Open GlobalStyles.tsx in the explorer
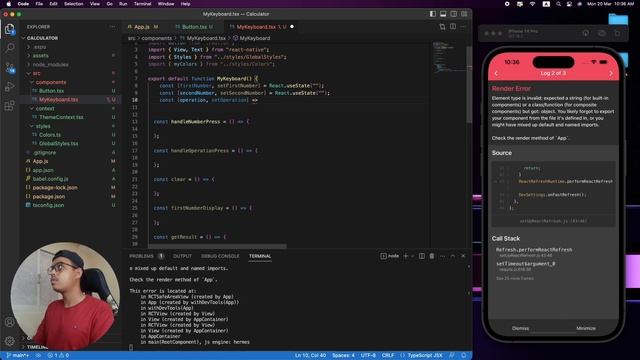This screenshot has width=640, height=360. (x=58, y=144)
